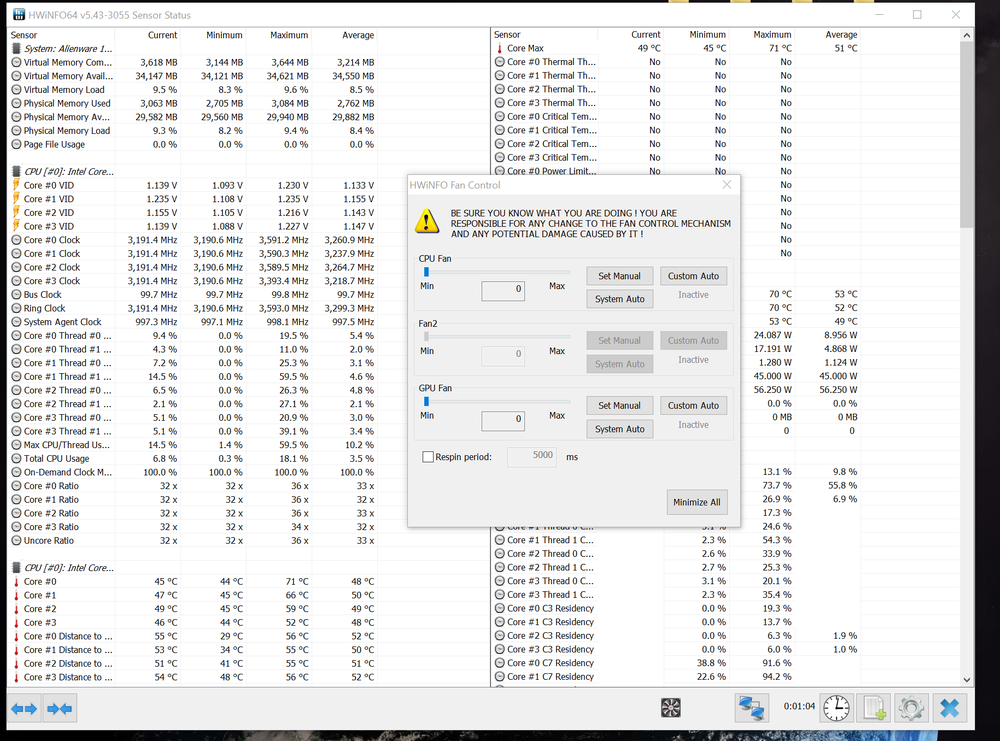Click the GPU Fan speed slider handle
This screenshot has width=1000, height=741.
pos(426,401)
